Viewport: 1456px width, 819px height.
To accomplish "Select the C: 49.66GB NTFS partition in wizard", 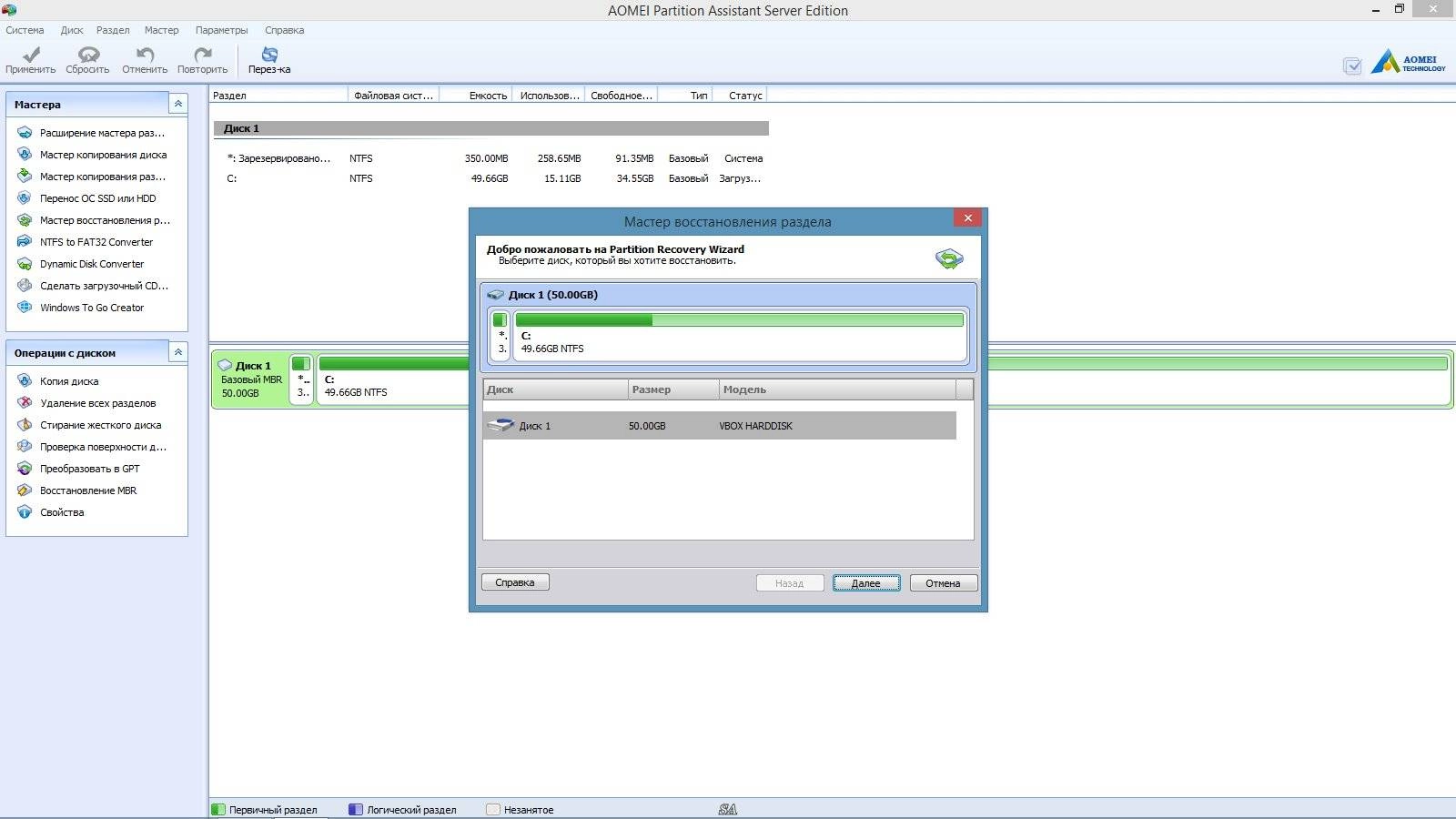I will pyautogui.click(x=739, y=335).
